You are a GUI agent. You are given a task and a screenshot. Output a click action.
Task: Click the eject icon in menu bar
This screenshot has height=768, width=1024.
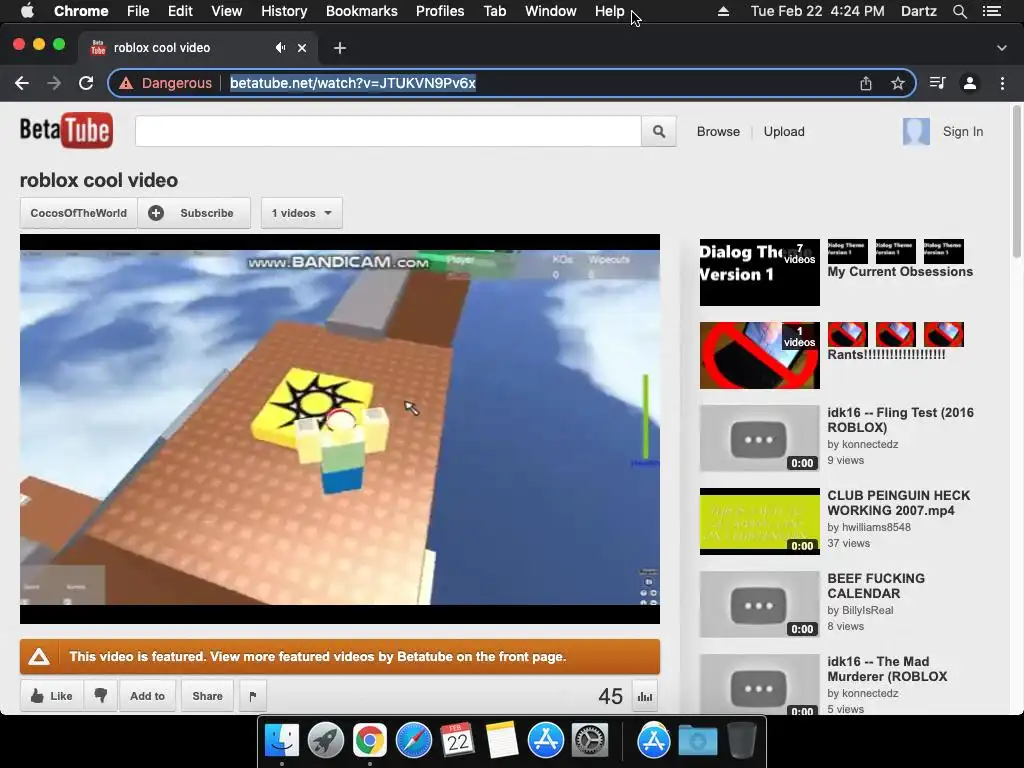pyautogui.click(x=723, y=11)
